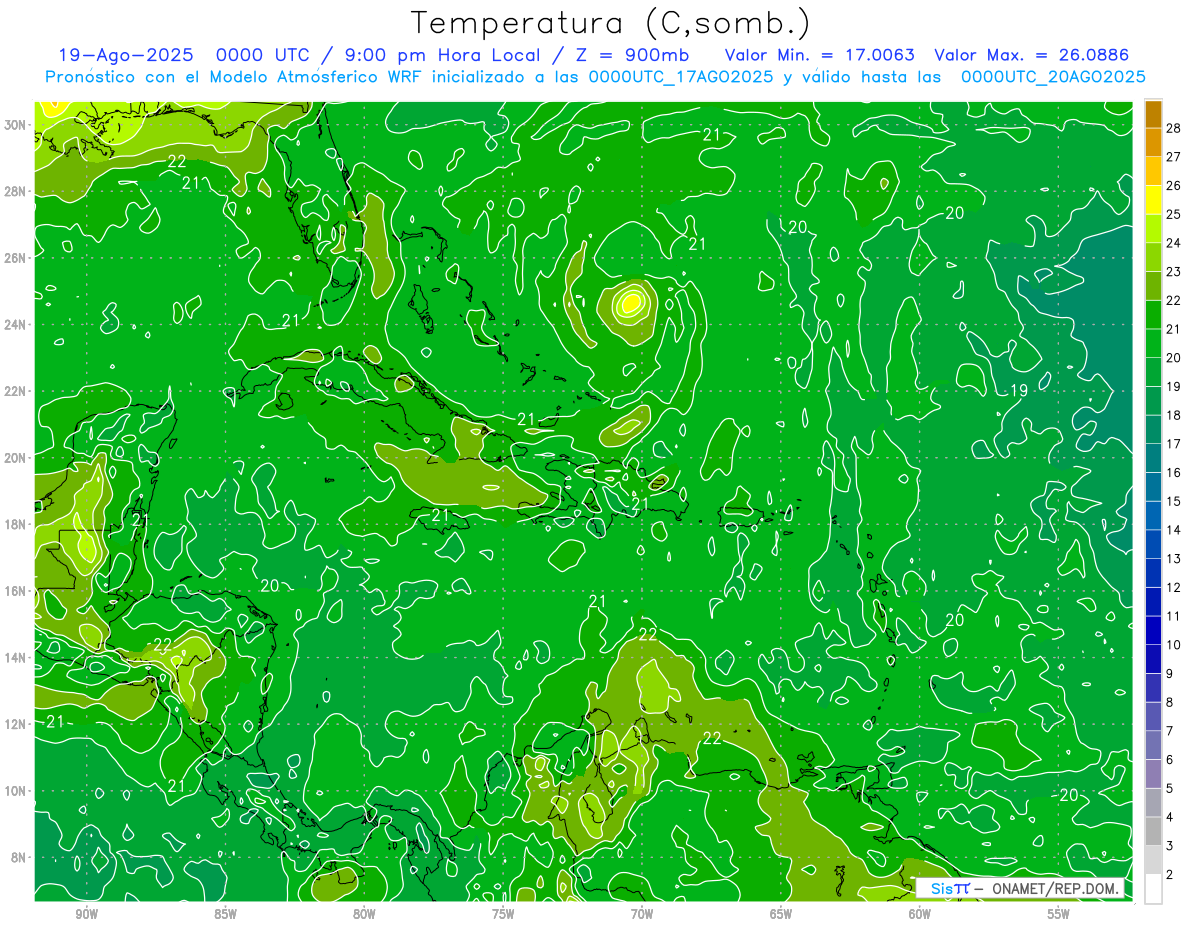Click the "18N" latitude axis label
Image resolution: width=1200 pixels, height=927 pixels.
coord(17,524)
